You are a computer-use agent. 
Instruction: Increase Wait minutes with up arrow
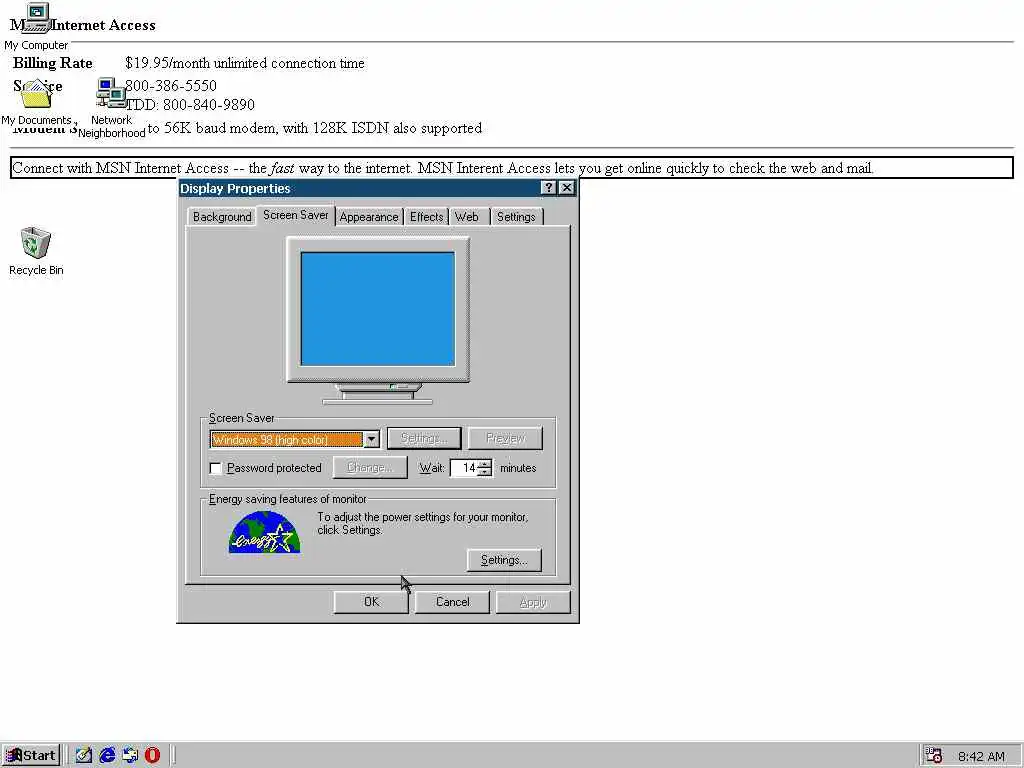tap(485, 464)
